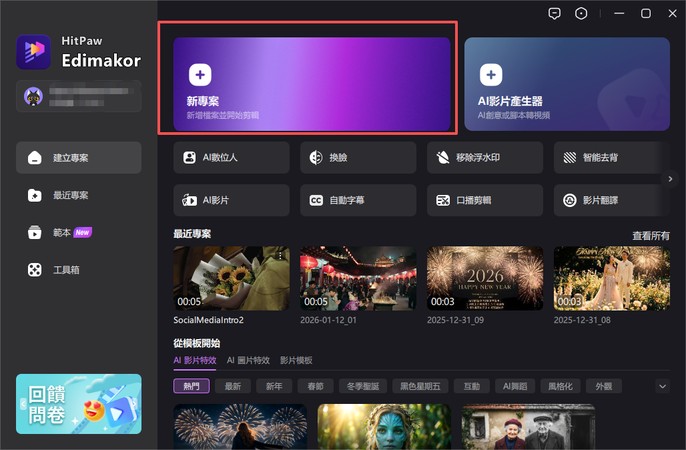Click the 口播剪輯 editing icon

click(x=443, y=200)
